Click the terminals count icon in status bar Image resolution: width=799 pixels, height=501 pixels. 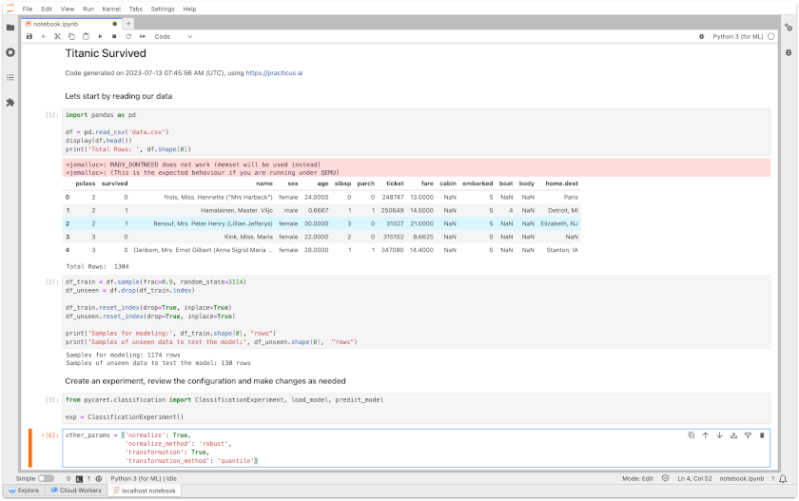coord(79,479)
